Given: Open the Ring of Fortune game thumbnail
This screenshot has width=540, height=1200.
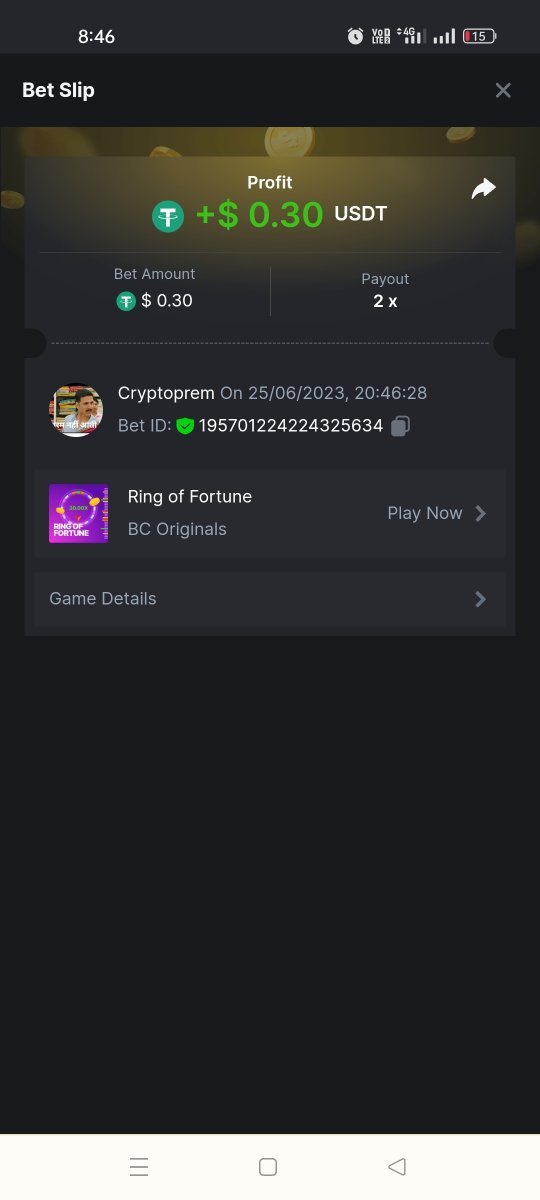Looking at the screenshot, I should tap(78, 513).
